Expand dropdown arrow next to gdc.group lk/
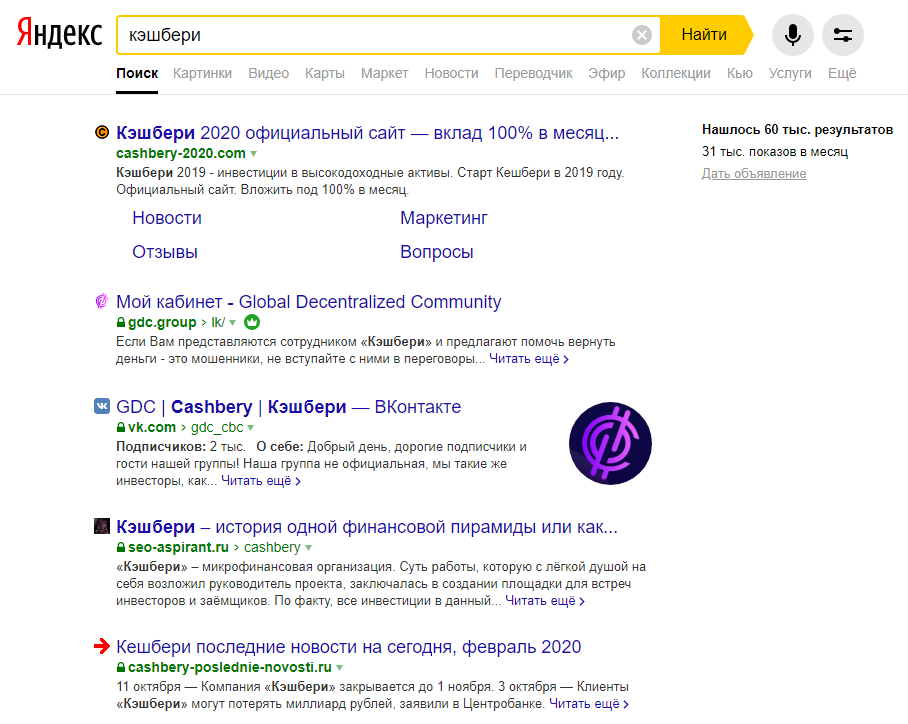The height and width of the screenshot is (724, 908). click(232, 323)
